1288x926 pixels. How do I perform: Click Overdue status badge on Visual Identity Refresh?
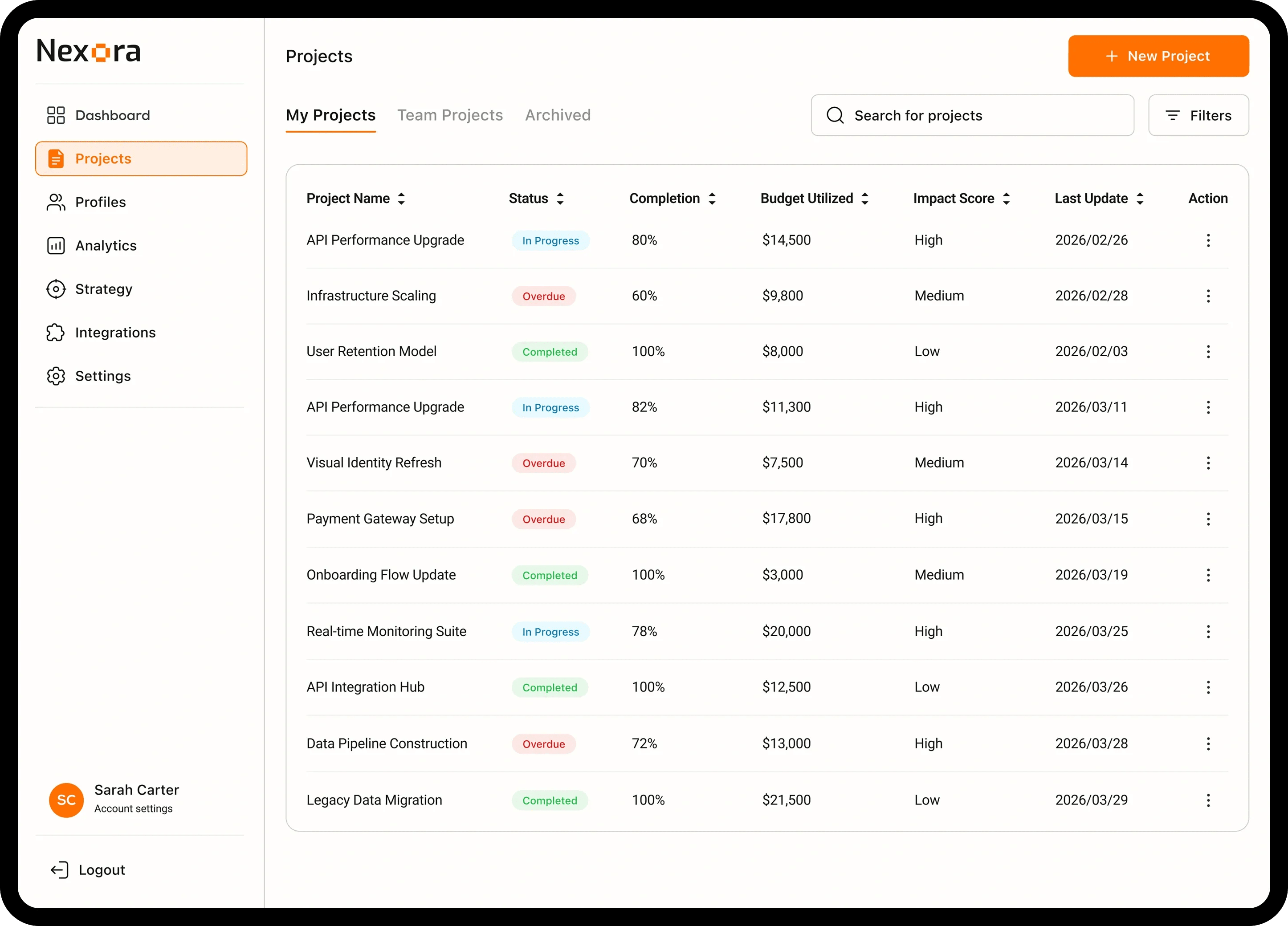pyautogui.click(x=543, y=463)
